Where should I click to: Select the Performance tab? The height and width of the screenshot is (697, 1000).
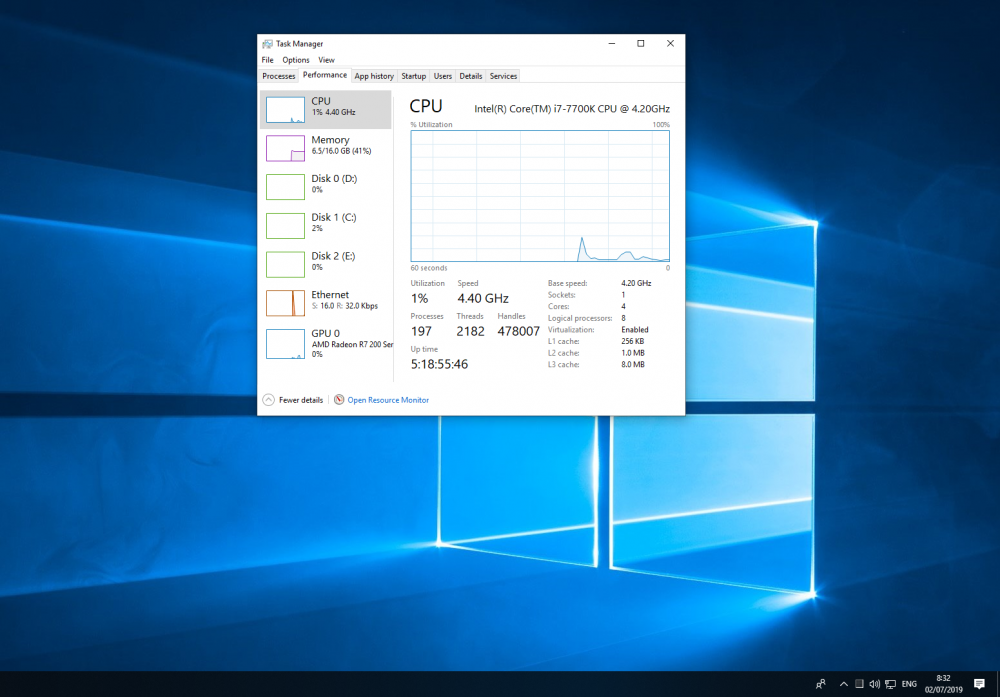pos(325,75)
